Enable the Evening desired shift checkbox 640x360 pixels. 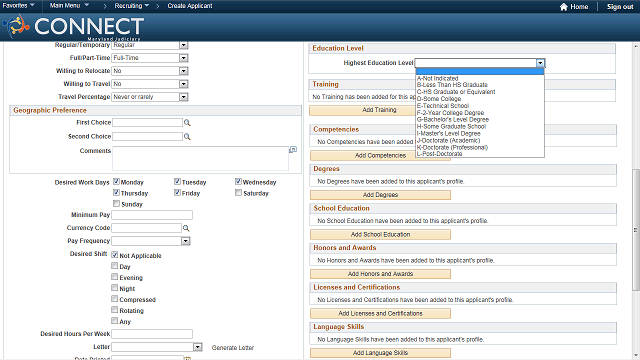[x=115, y=277]
